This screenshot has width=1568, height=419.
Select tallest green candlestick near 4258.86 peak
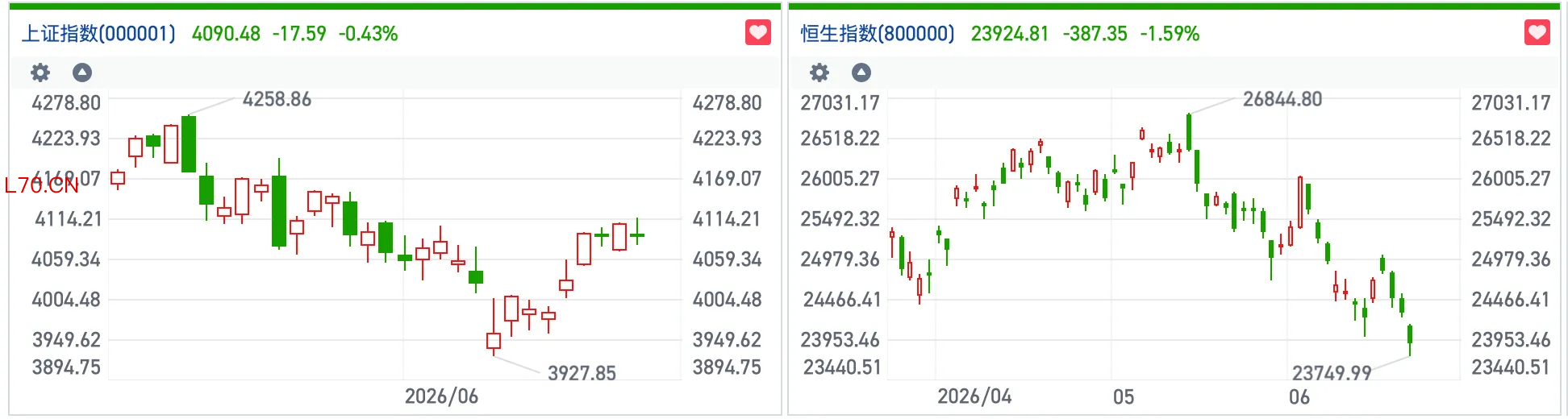tap(189, 144)
